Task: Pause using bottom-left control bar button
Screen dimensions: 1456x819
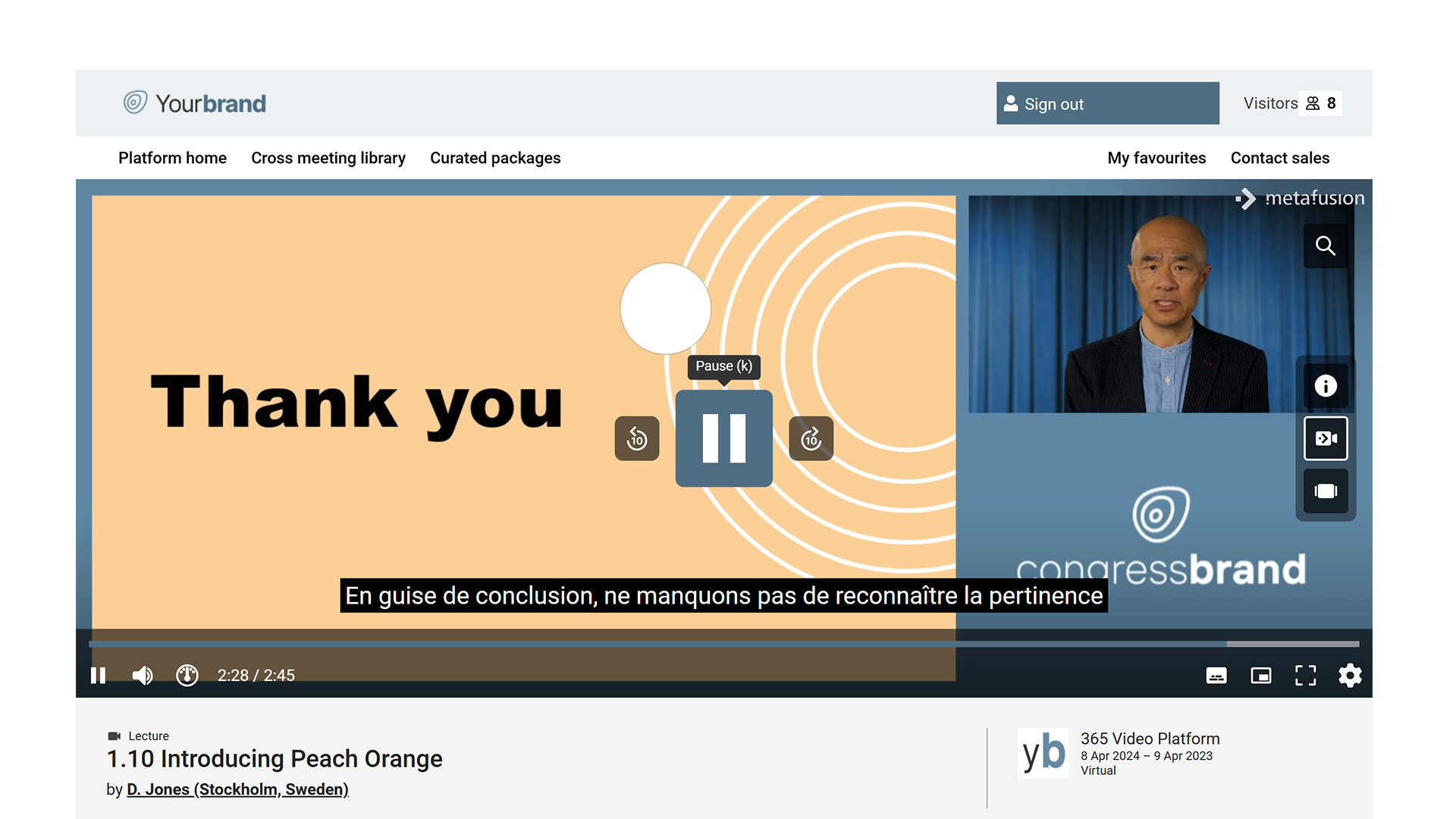Action: pos(99,675)
